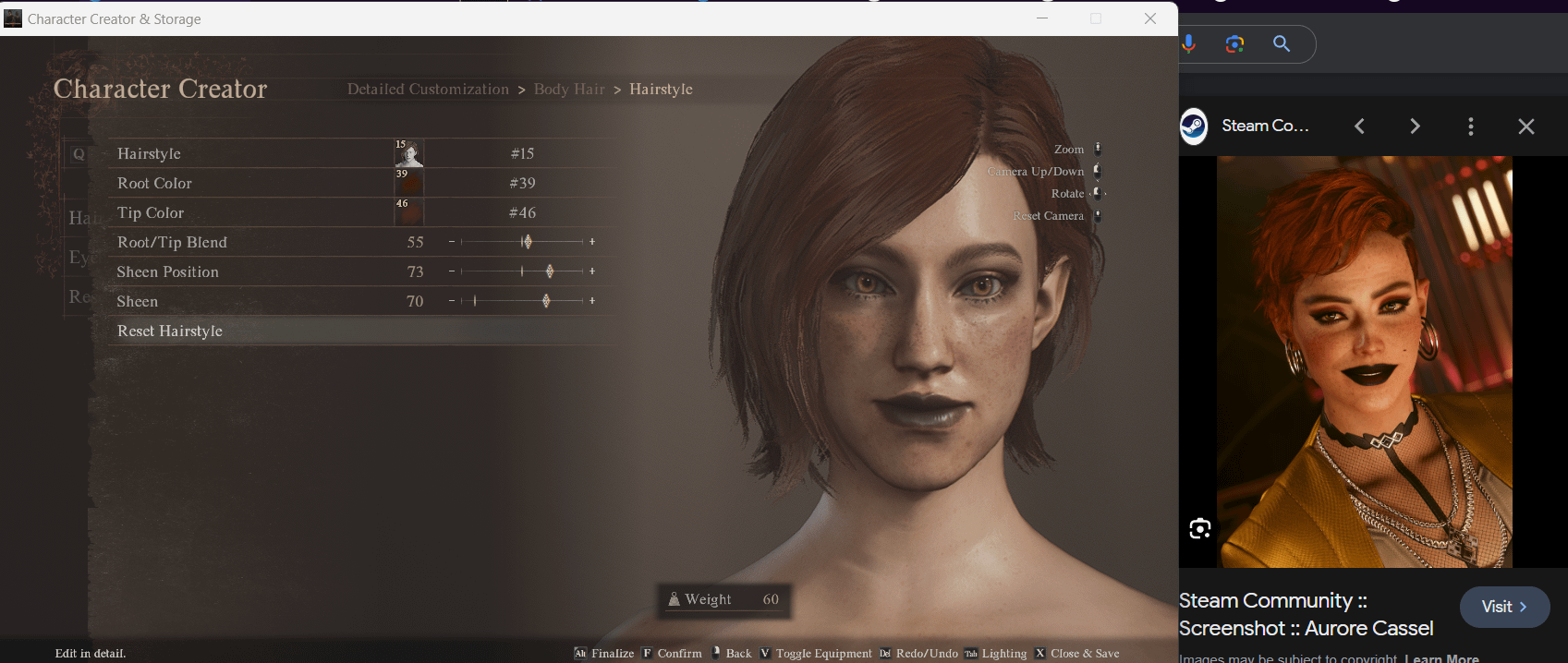Click the Character Creator window app icon
Screen dimensions: 1568x663
coord(13,18)
